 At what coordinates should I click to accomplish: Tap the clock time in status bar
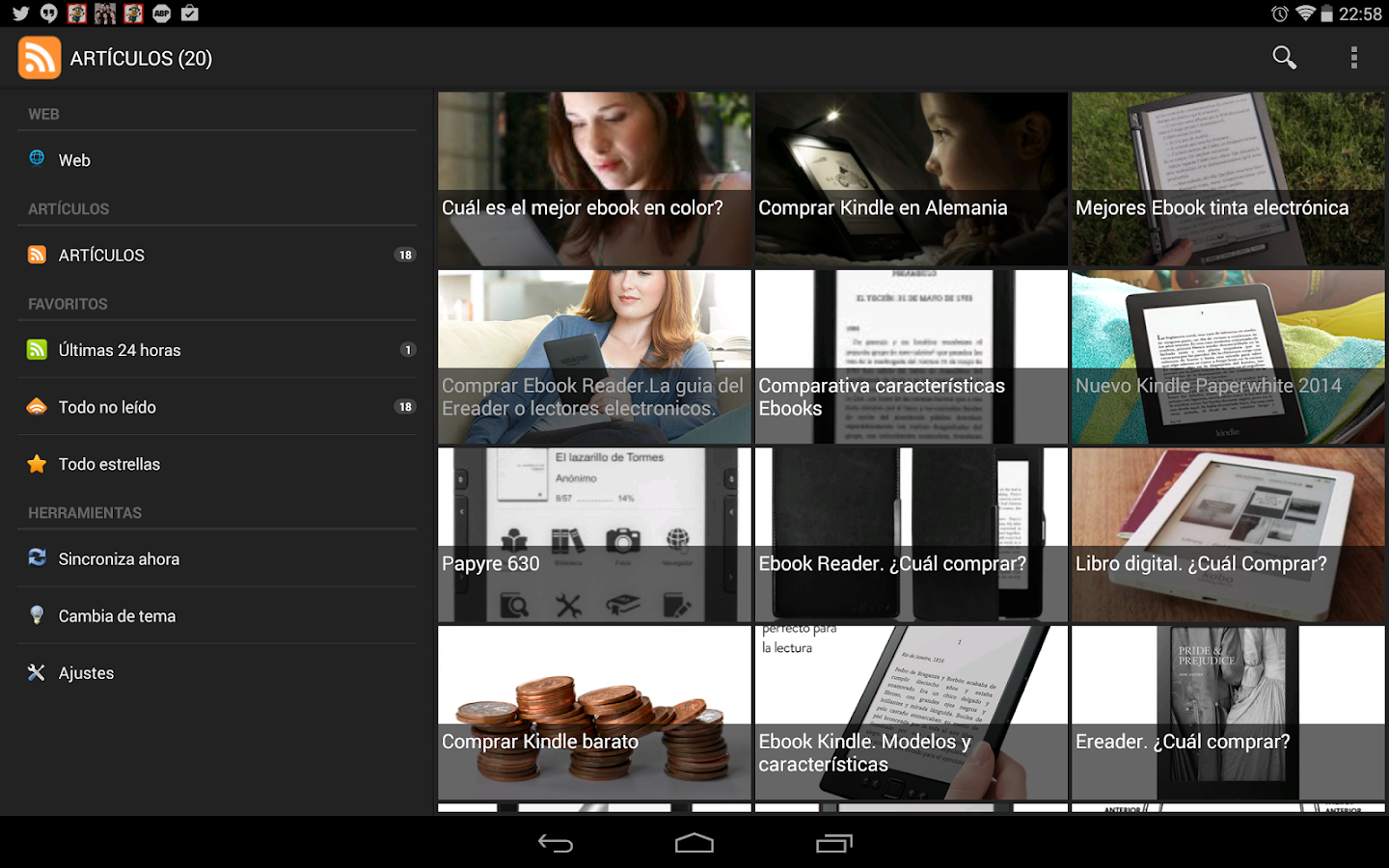click(x=1361, y=14)
